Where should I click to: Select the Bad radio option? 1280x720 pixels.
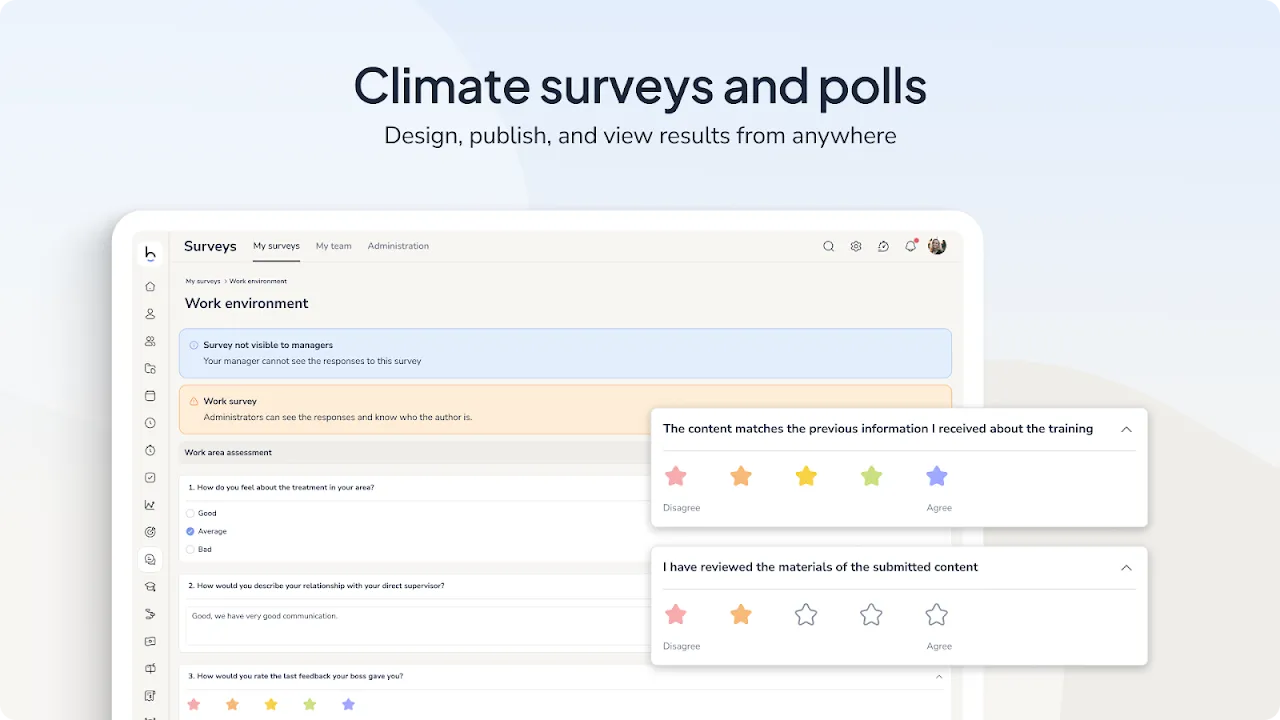pyautogui.click(x=190, y=549)
